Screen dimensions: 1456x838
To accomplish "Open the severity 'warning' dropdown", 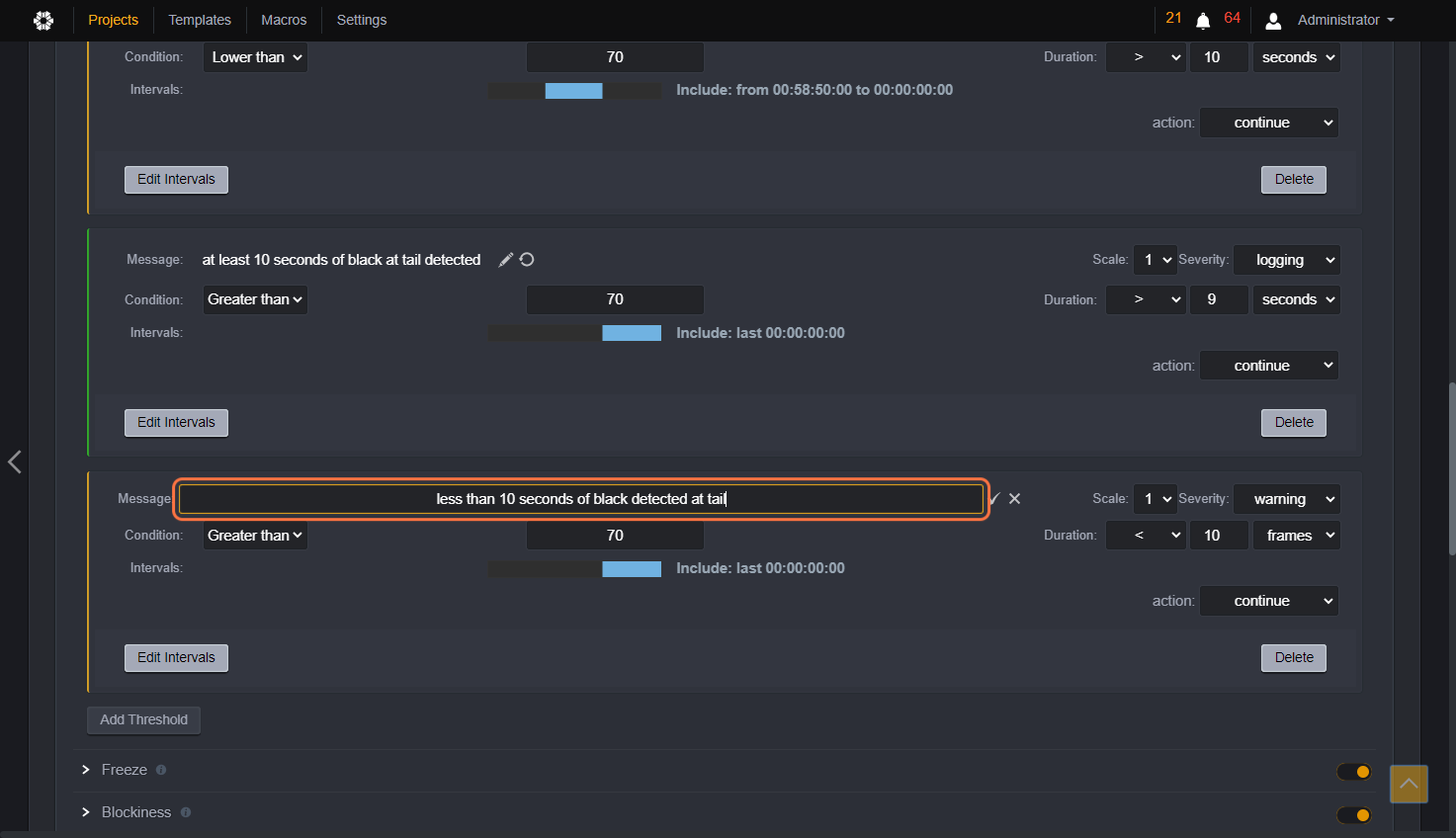I will click(x=1286, y=499).
